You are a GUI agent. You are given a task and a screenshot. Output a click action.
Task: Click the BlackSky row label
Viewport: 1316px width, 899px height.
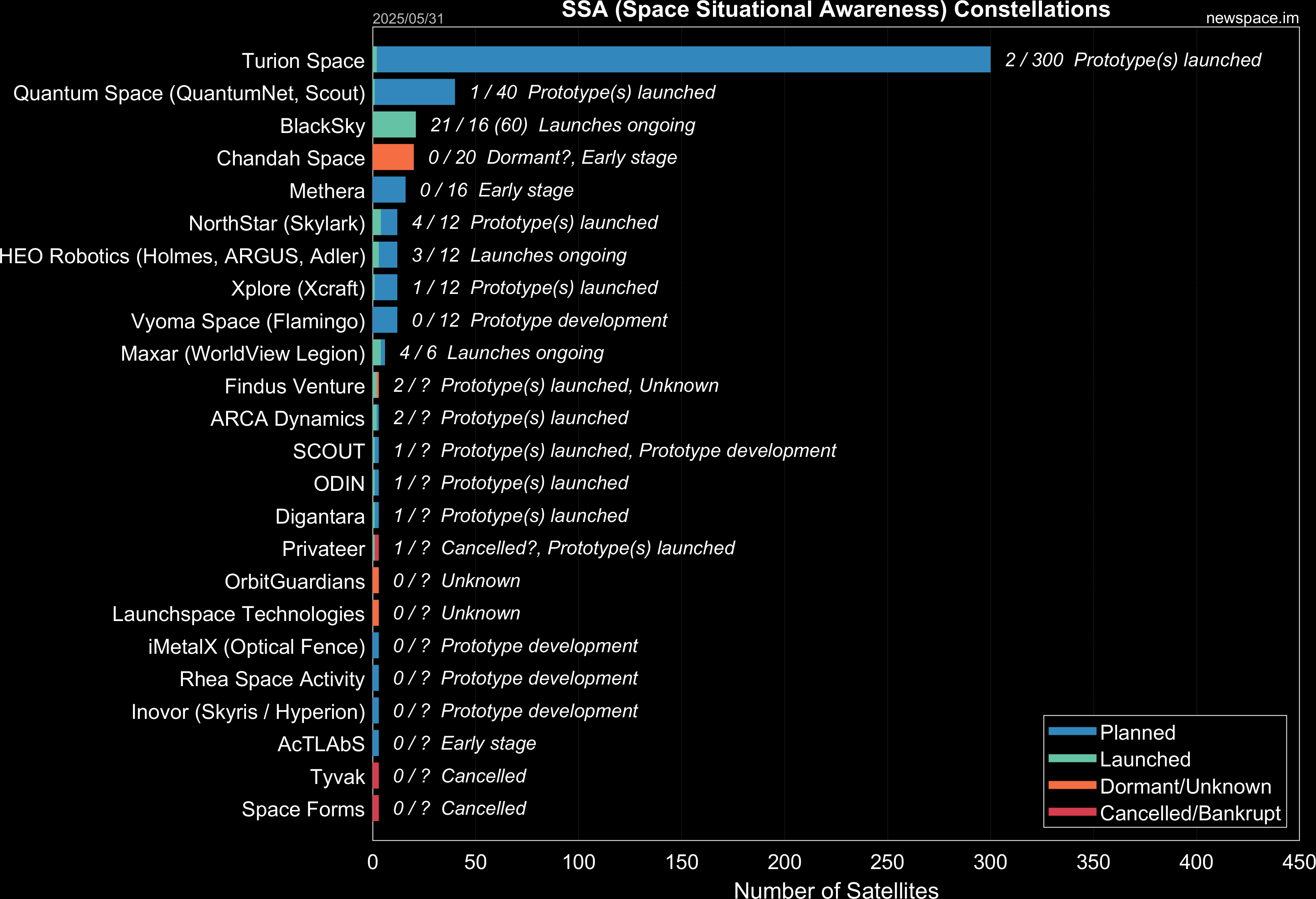click(x=322, y=126)
